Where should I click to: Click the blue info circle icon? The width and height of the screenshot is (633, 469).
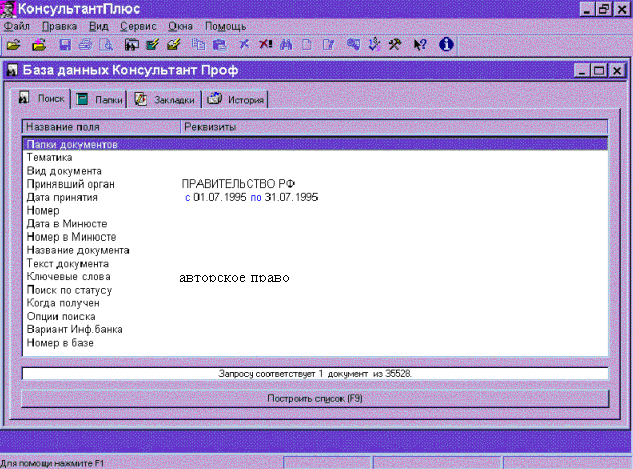point(446,44)
